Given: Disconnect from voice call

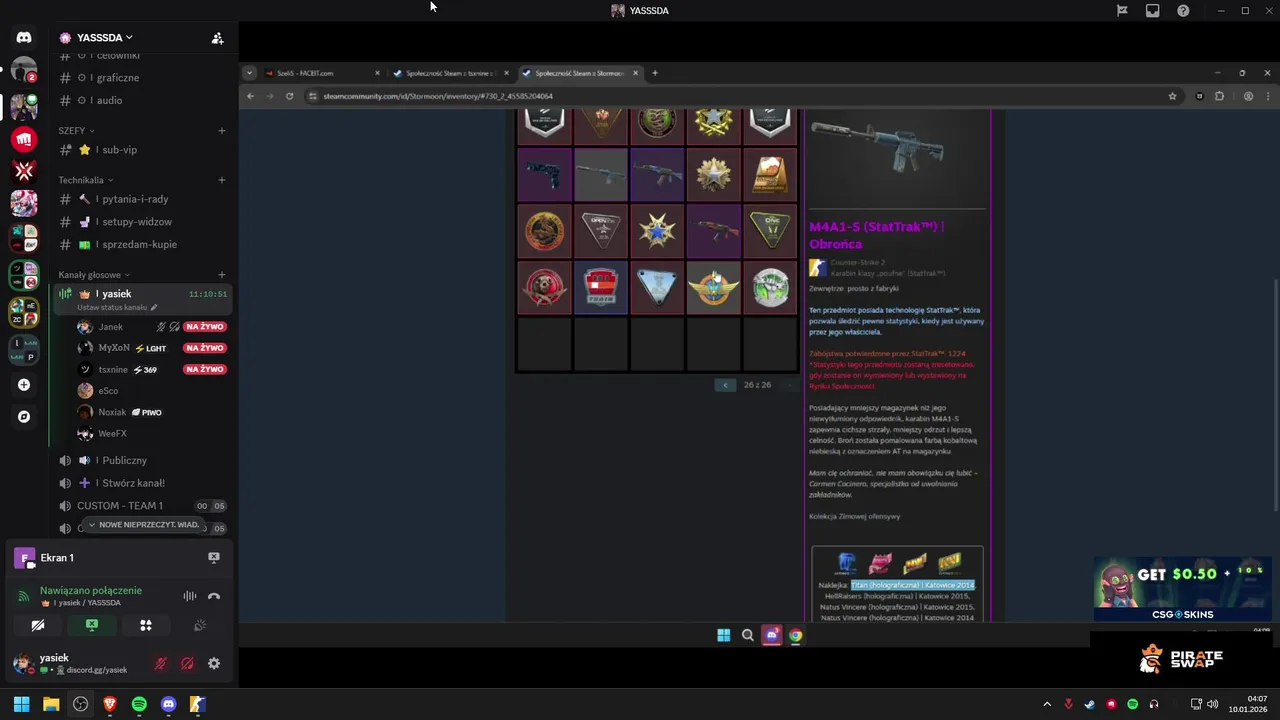Looking at the screenshot, I should (213, 596).
